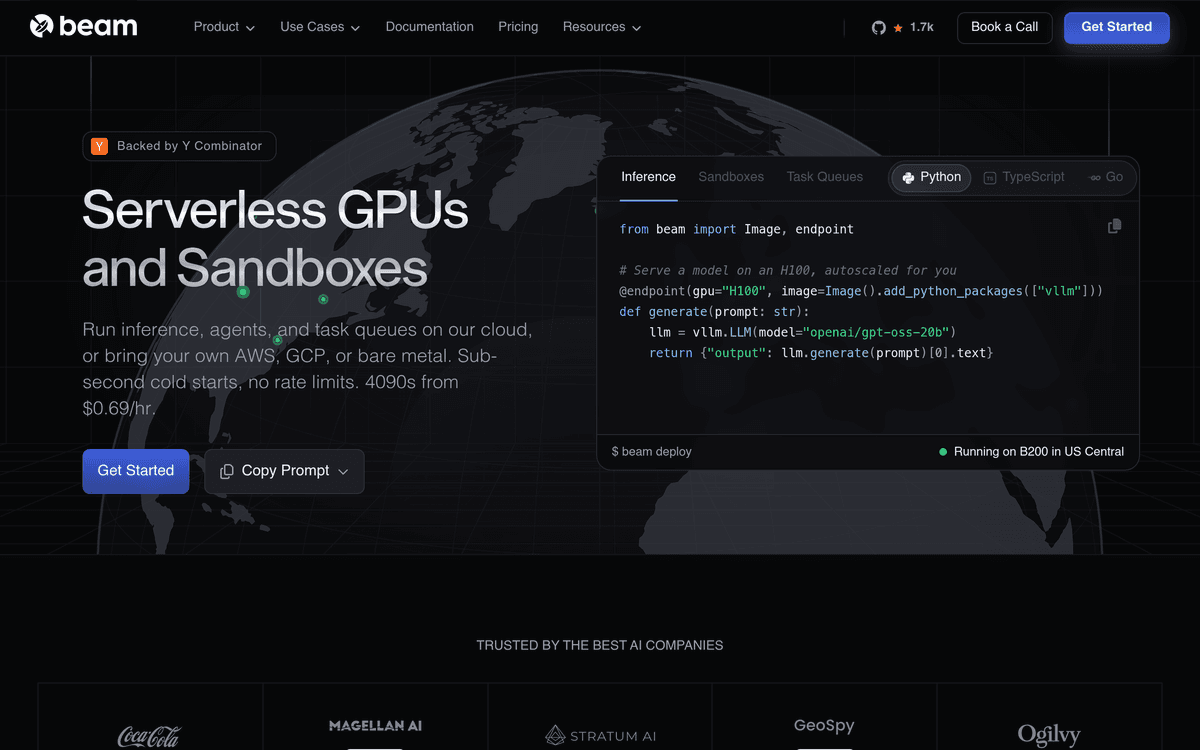The image size is (1200, 750).
Task: Open the Documentation page
Action: [x=430, y=27]
